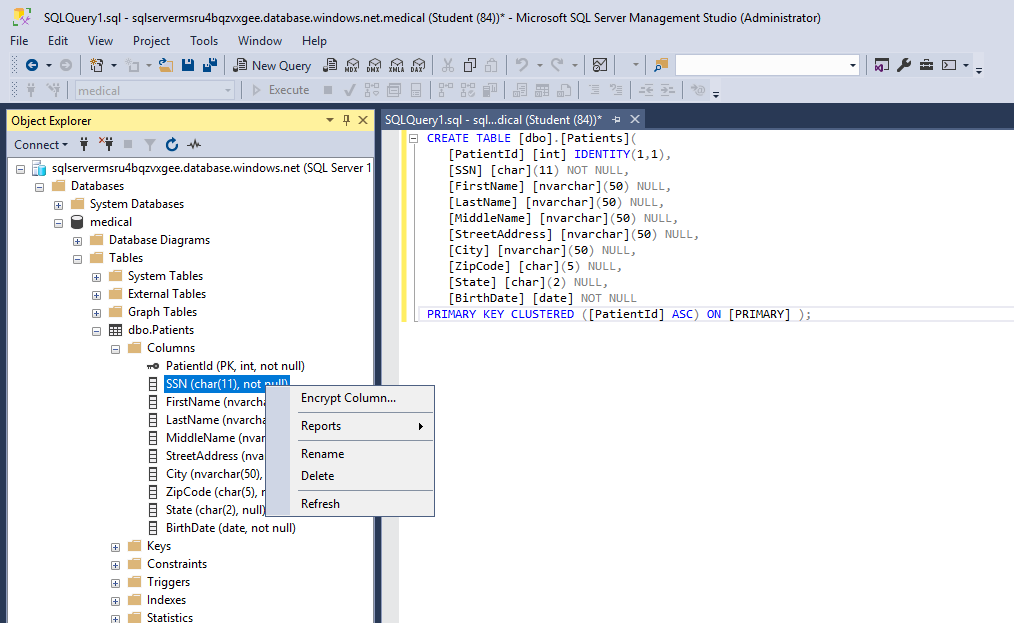
Task: Expand the Triggers folder
Action: click(x=115, y=584)
